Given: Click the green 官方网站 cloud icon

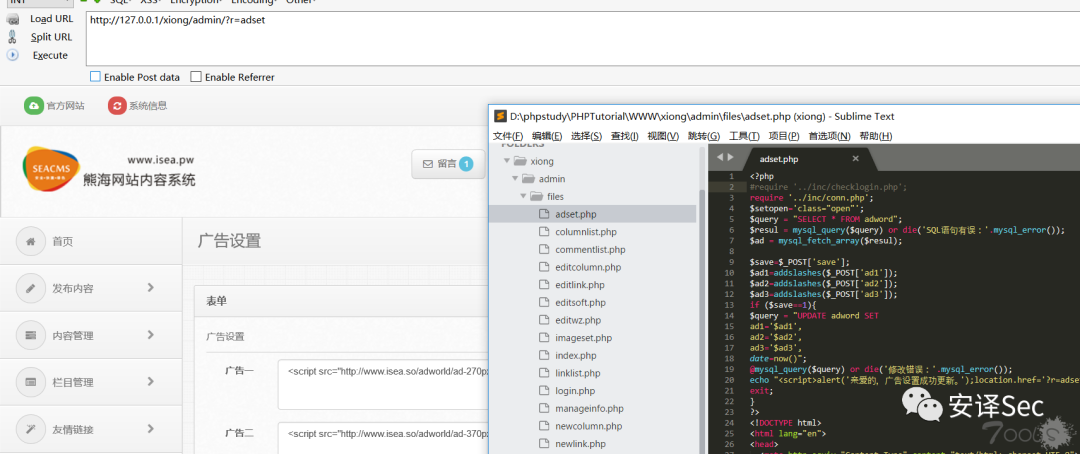Looking at the screenshot, I should pos(34,105).
